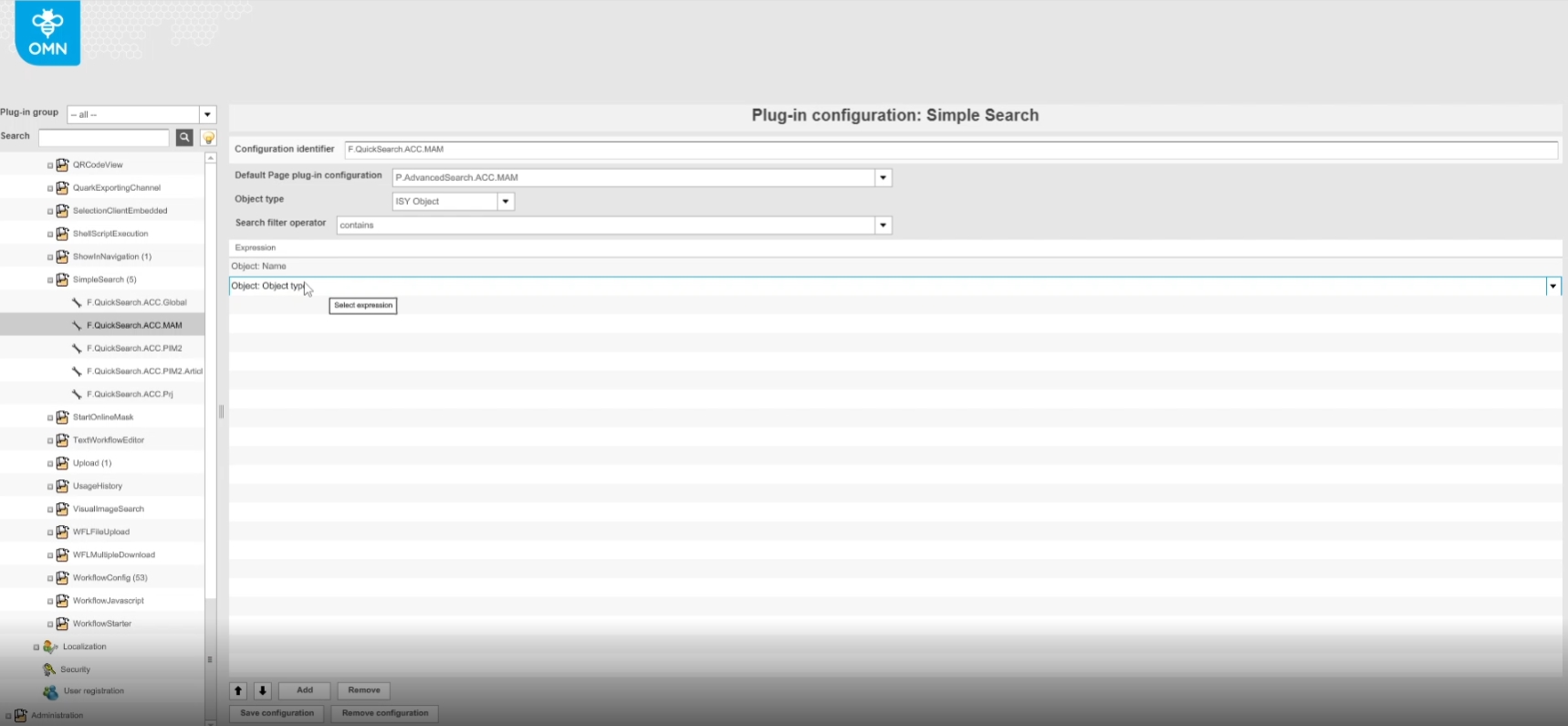Image resolution: width=1568 pixels, height=726 pixels.
Task: Click the ShellScriptExecution plug-in icon
Action: [62, 234]
